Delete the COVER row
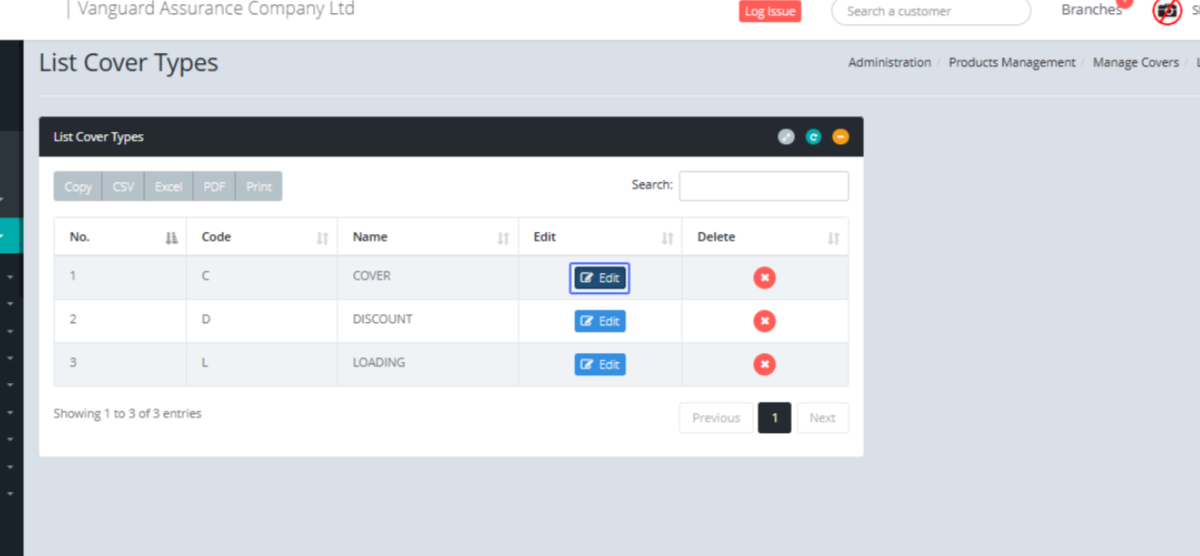Image resolution: width=1200 pixels, height=556 pixels. [764, 278]
